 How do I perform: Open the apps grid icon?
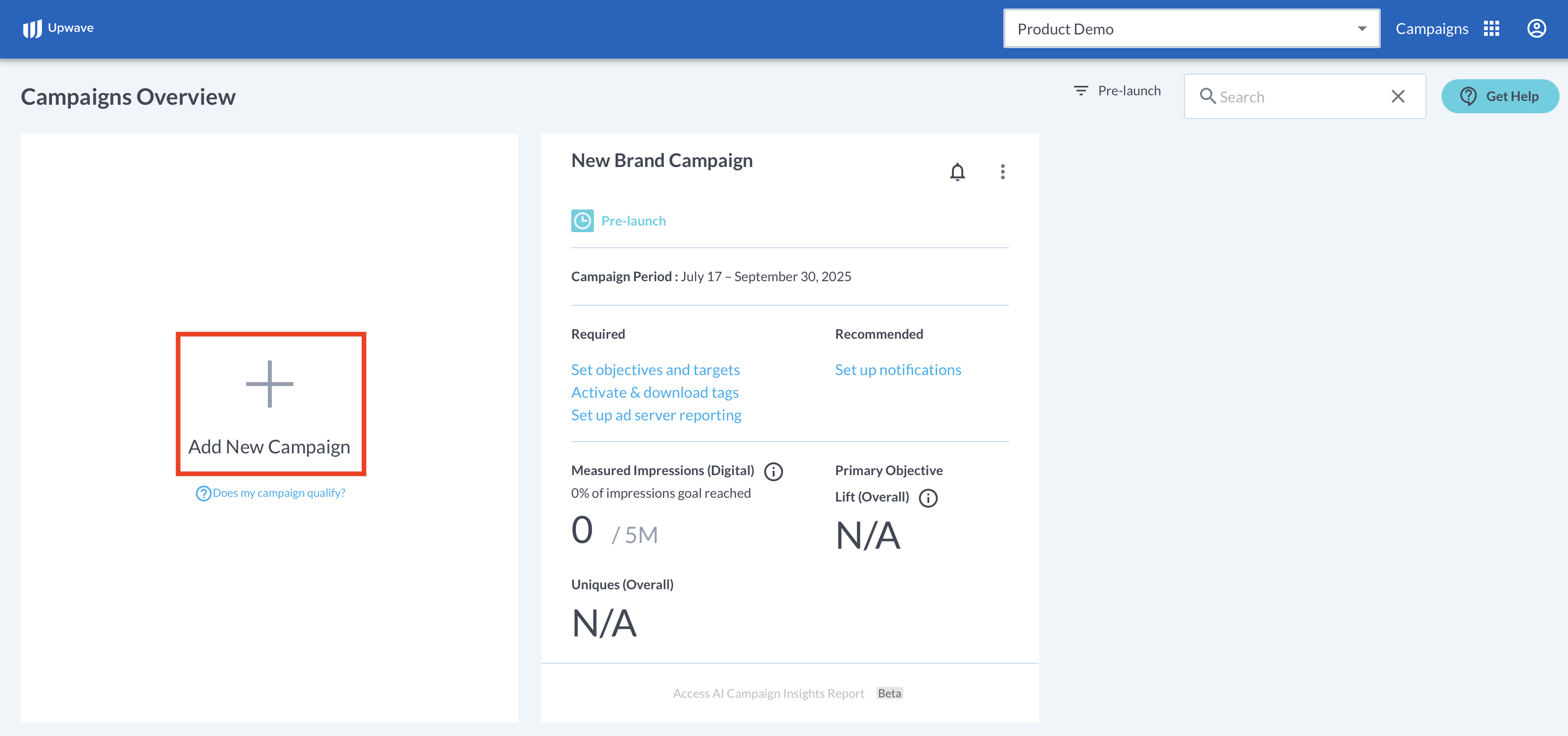[x=1491, y=29]
